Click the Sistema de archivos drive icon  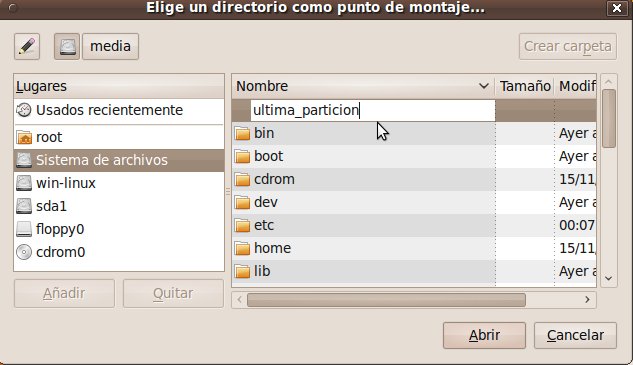[x=24, y=160]
